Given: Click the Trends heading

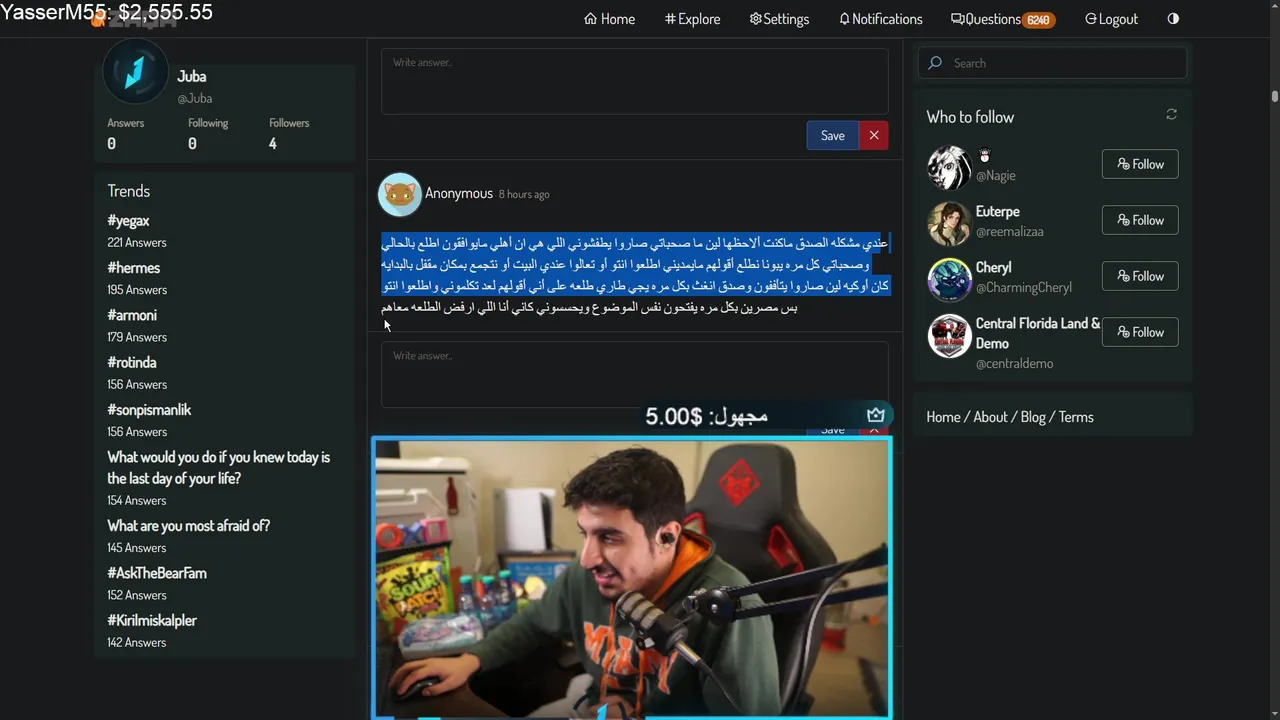Looking at the screenshot, I should click(x=128, y=191).
